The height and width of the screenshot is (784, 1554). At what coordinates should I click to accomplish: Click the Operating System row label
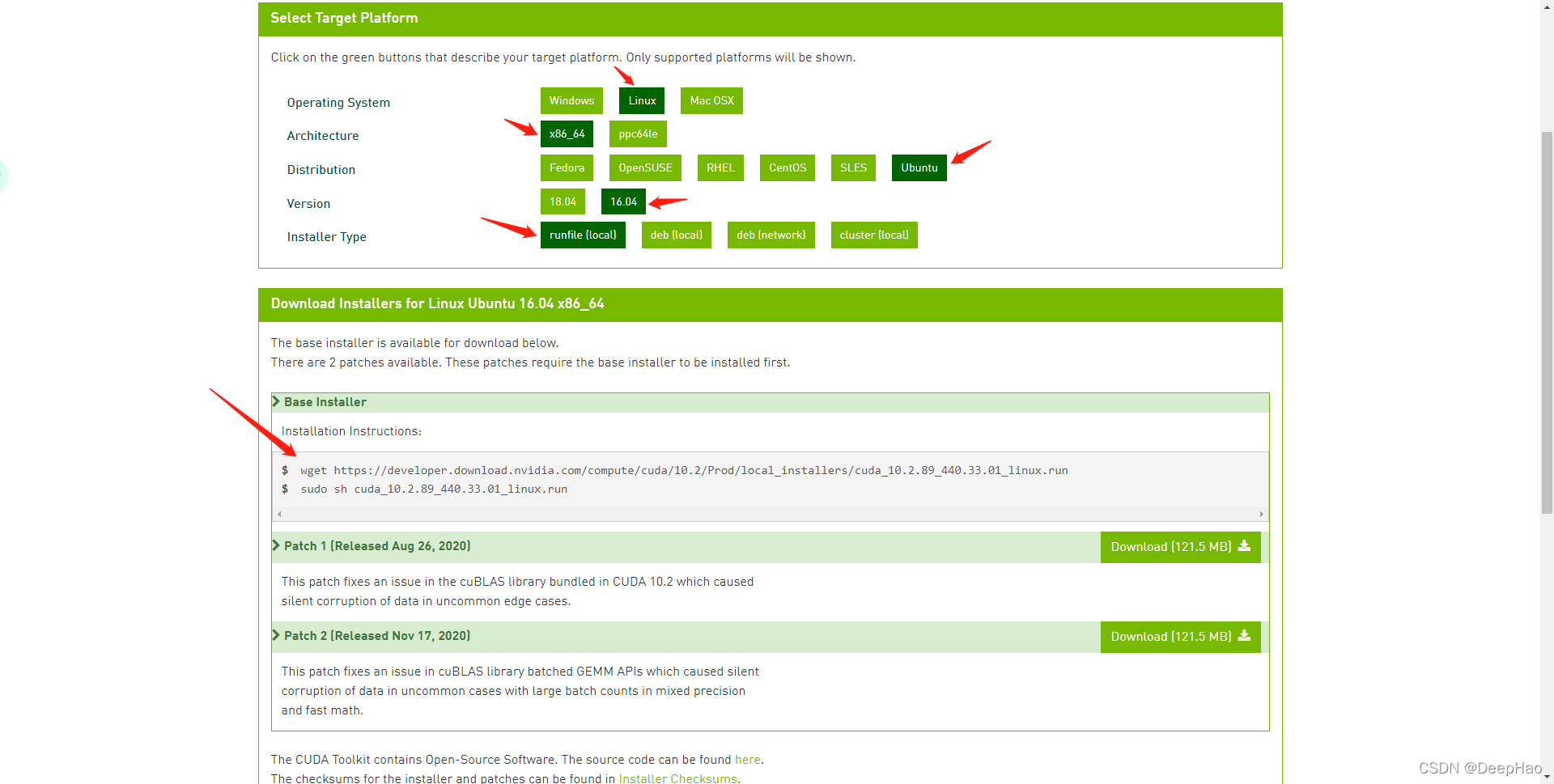pos(338,103)
